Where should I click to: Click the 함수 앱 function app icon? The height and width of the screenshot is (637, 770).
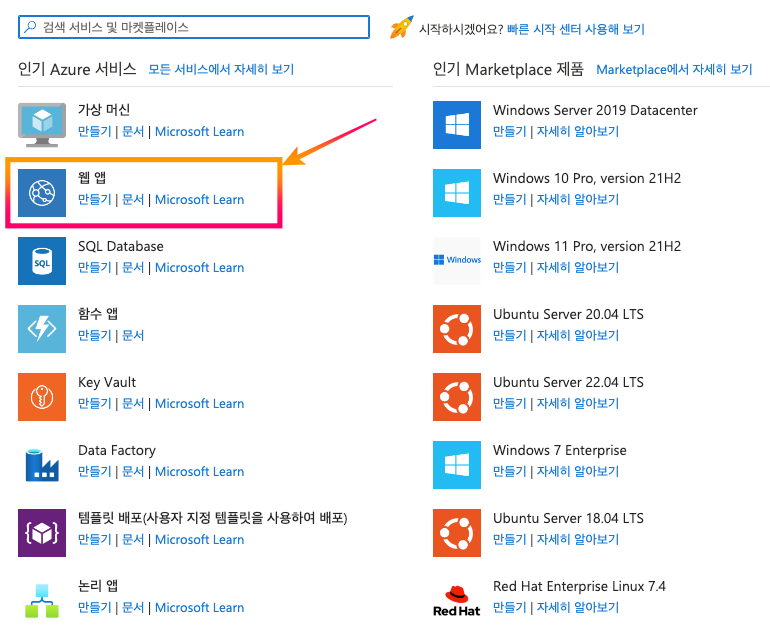click(42, 329)
